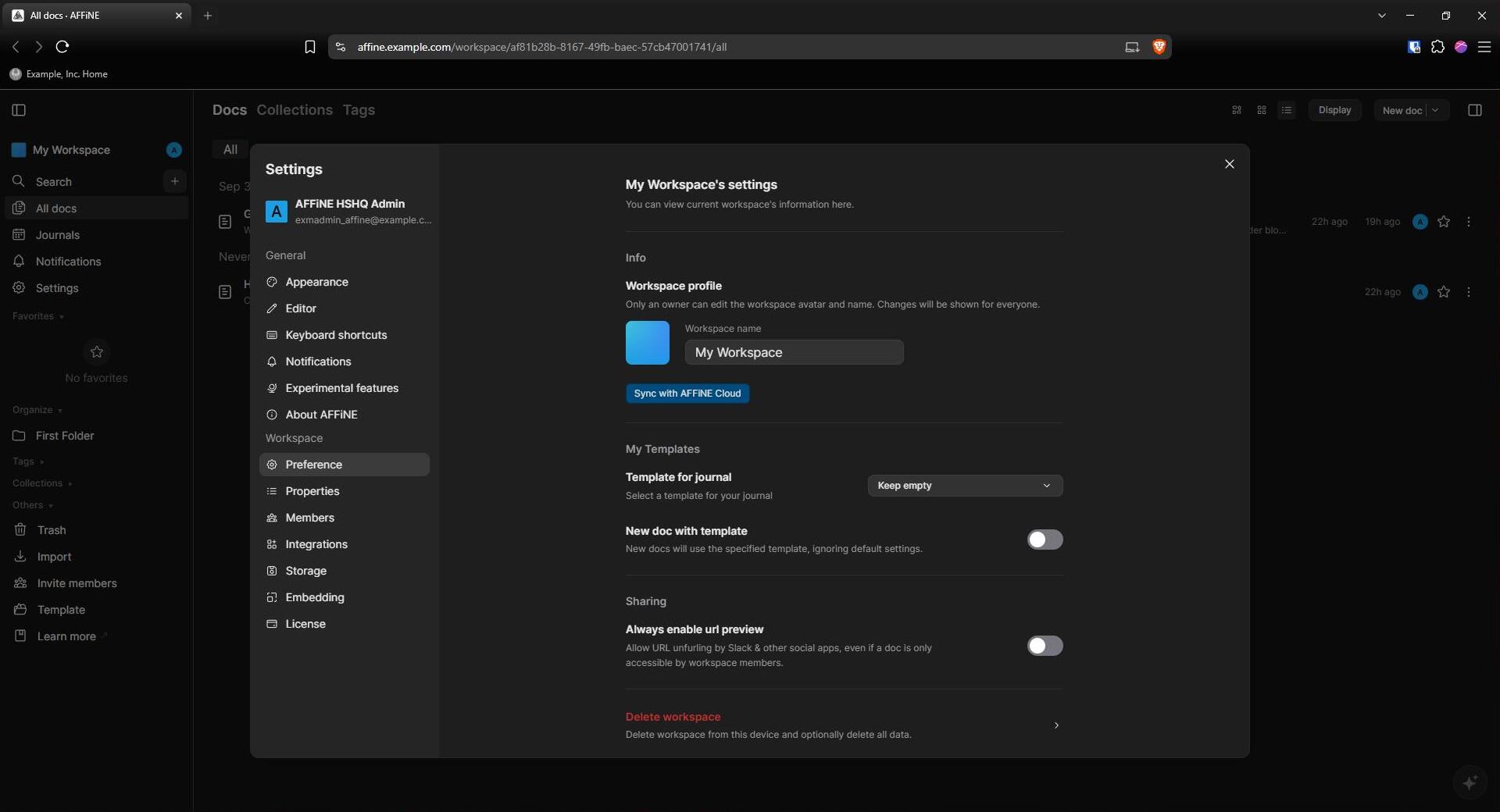Open Settings in the left sidebar

[97, 288]
